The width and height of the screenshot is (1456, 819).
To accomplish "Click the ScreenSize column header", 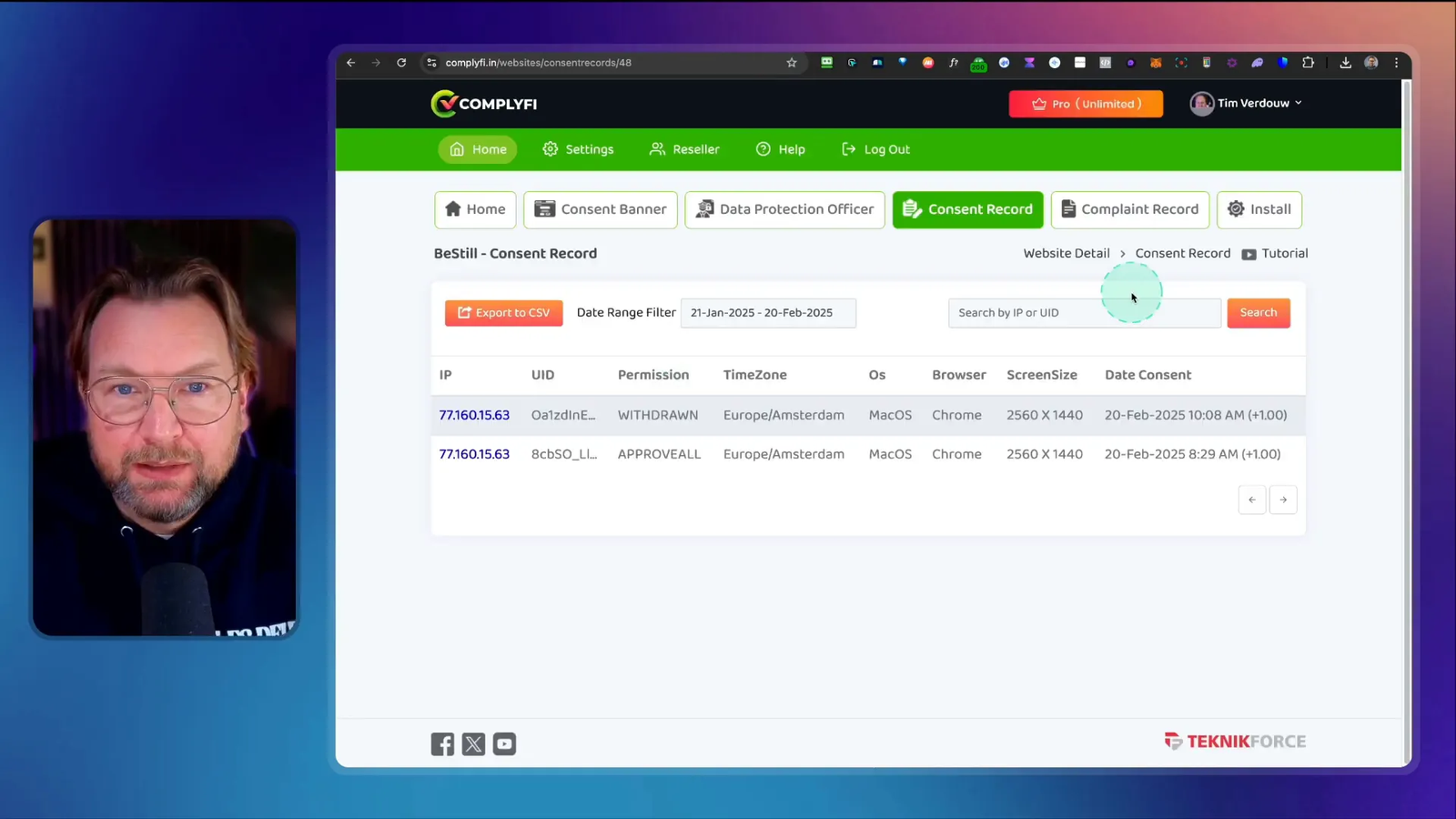I will point(1042,375).
